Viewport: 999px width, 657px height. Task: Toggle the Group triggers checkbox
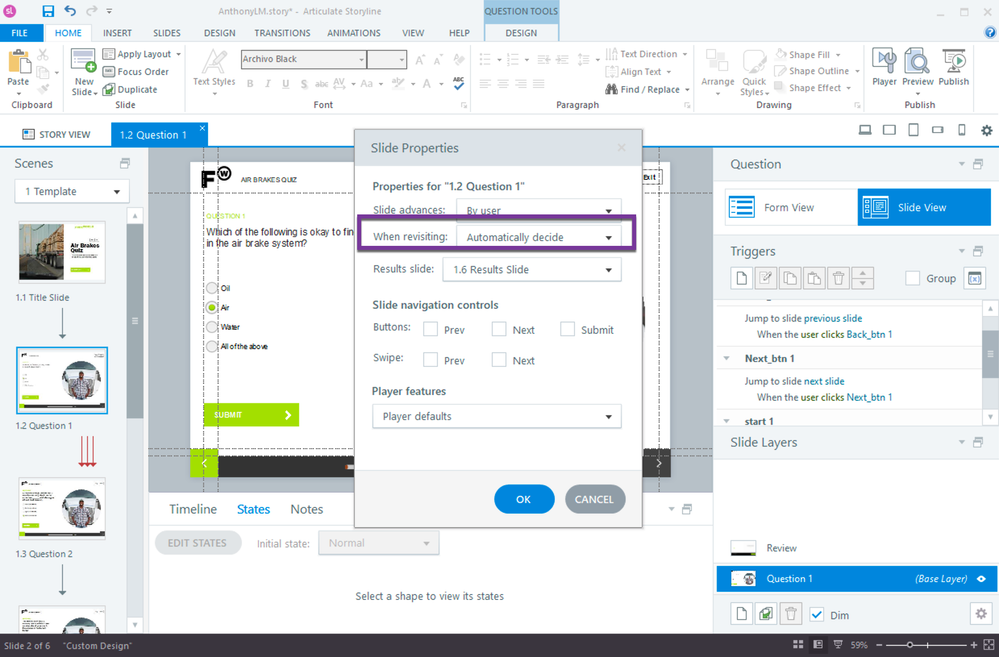point(912,278)
